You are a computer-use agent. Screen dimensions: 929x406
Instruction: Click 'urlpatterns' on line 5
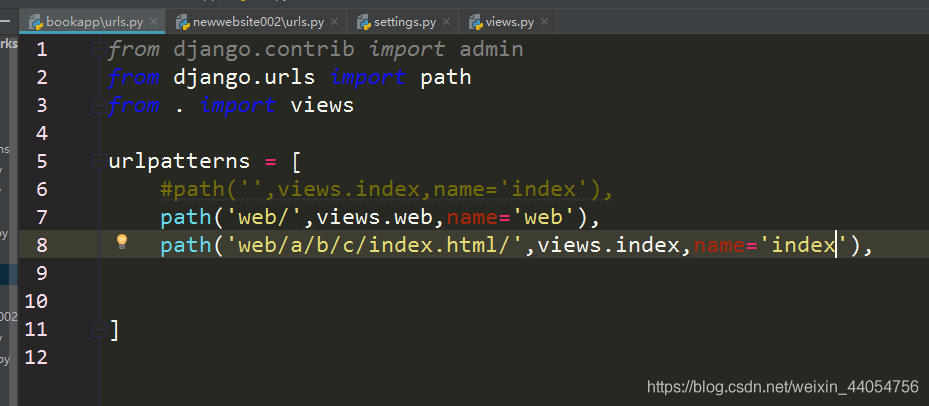[180, 161]
